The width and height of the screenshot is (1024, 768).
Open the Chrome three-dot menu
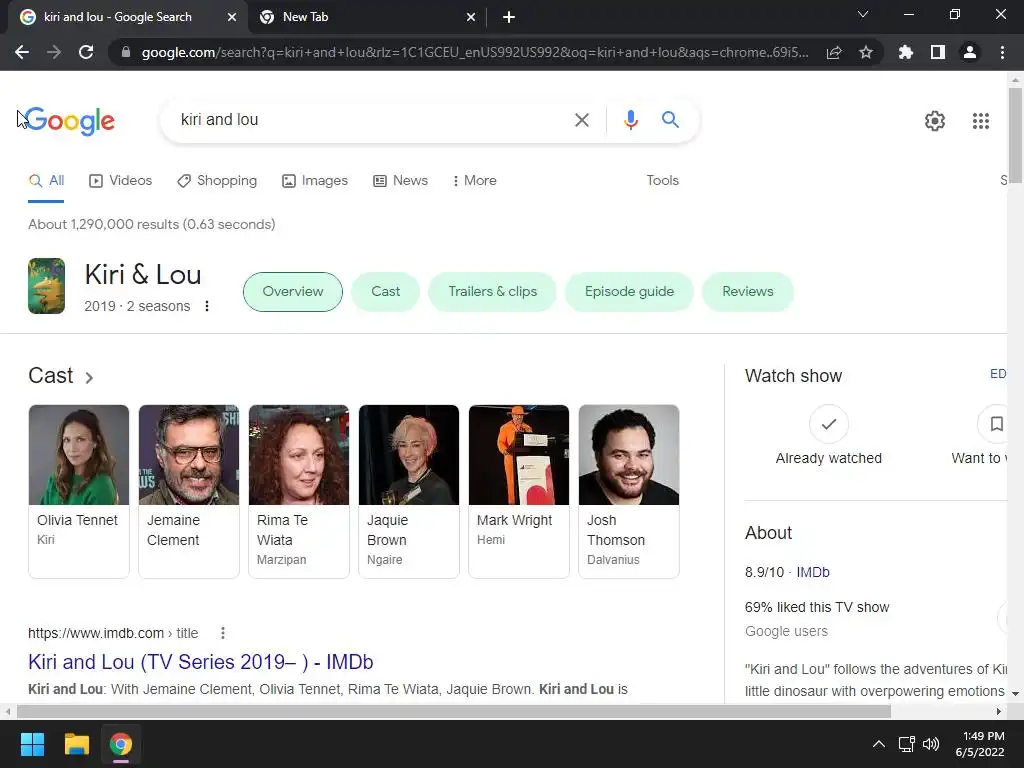(1002, 52)
